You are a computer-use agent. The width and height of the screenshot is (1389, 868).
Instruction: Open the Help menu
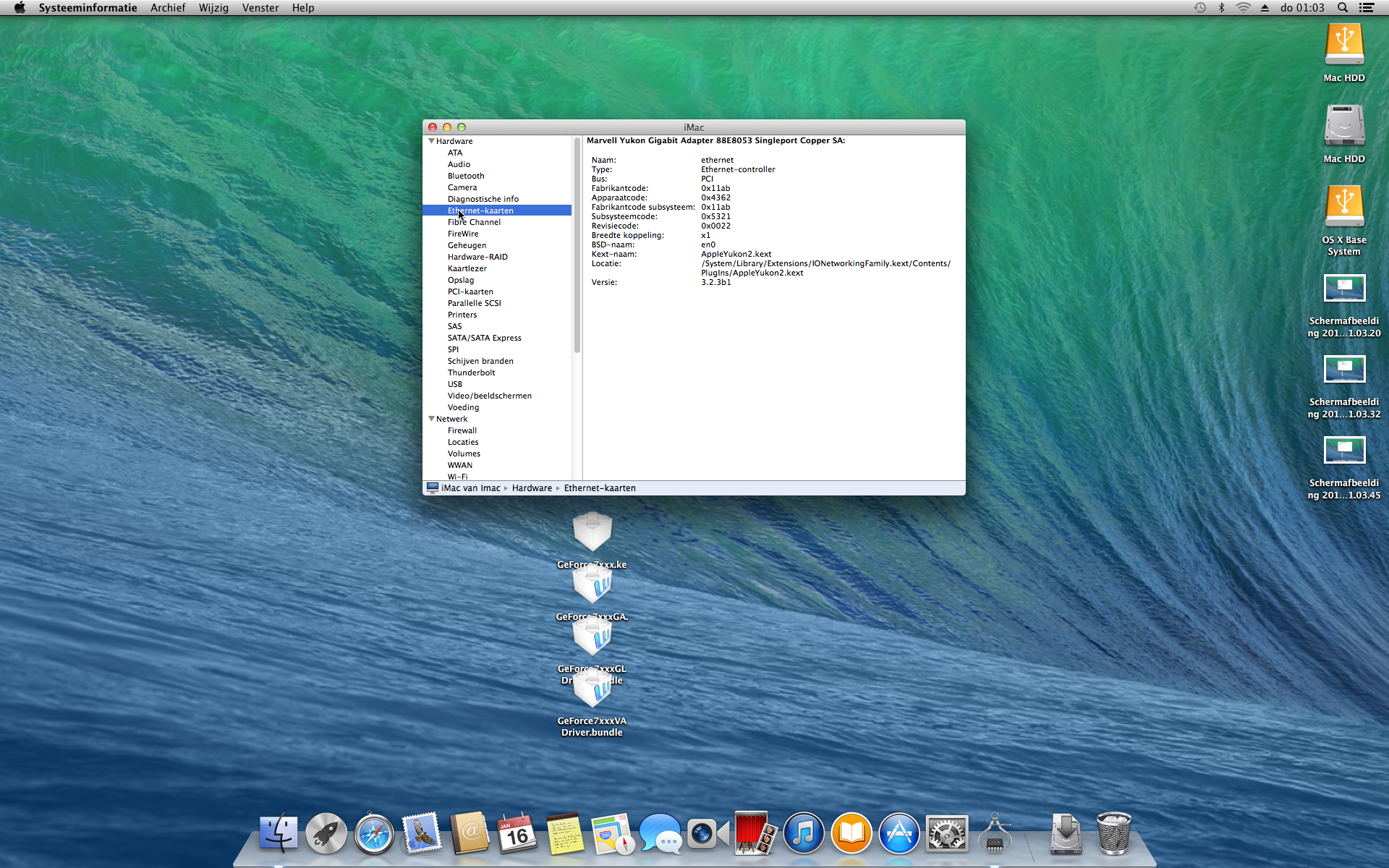(303, 8)
